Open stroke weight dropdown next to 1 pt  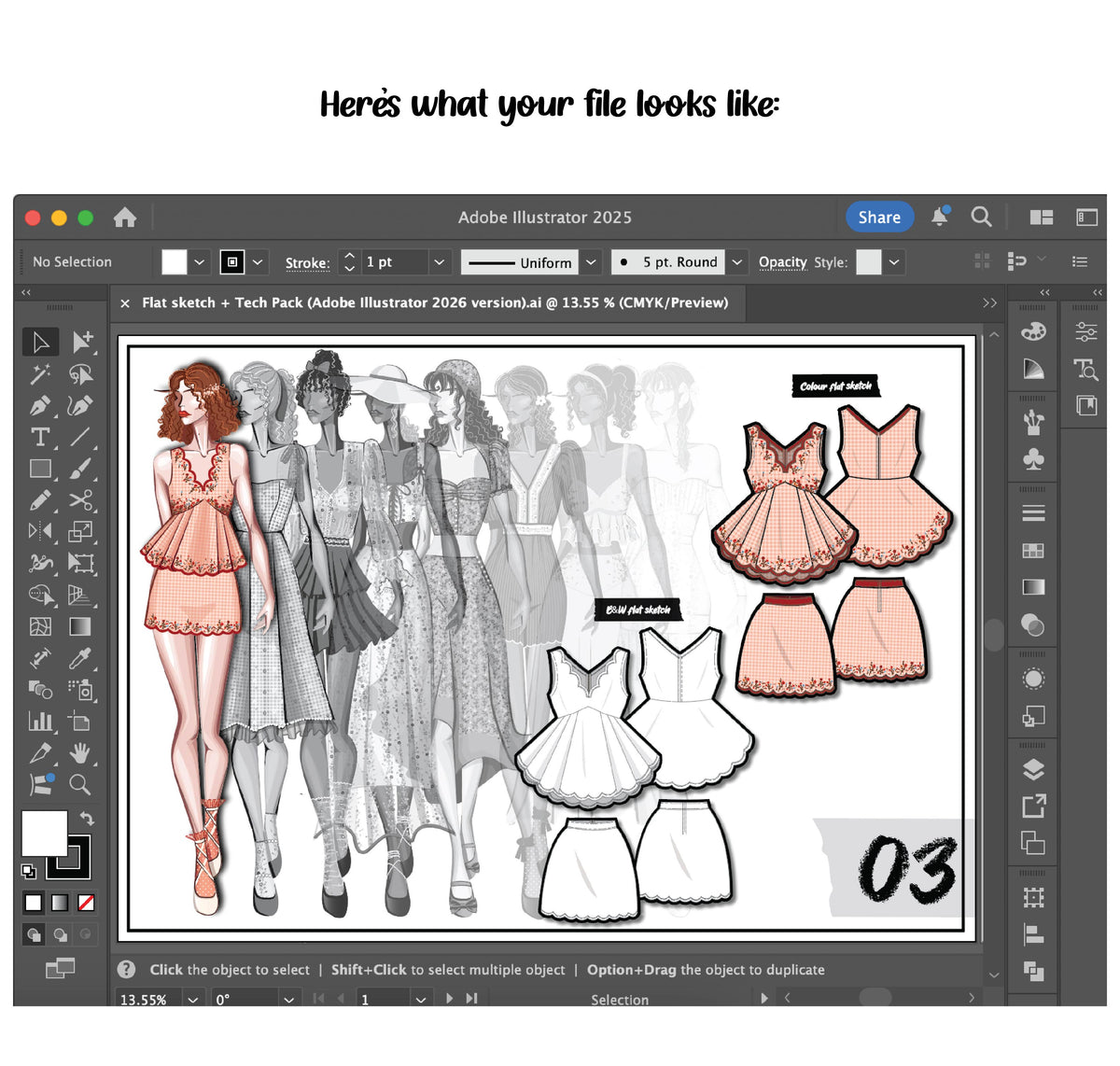tap(439, 262)
